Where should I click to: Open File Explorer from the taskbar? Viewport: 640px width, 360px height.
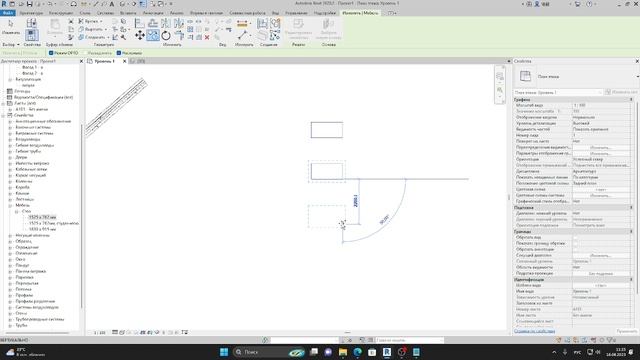pyautogui.click(x=343, y=352)
